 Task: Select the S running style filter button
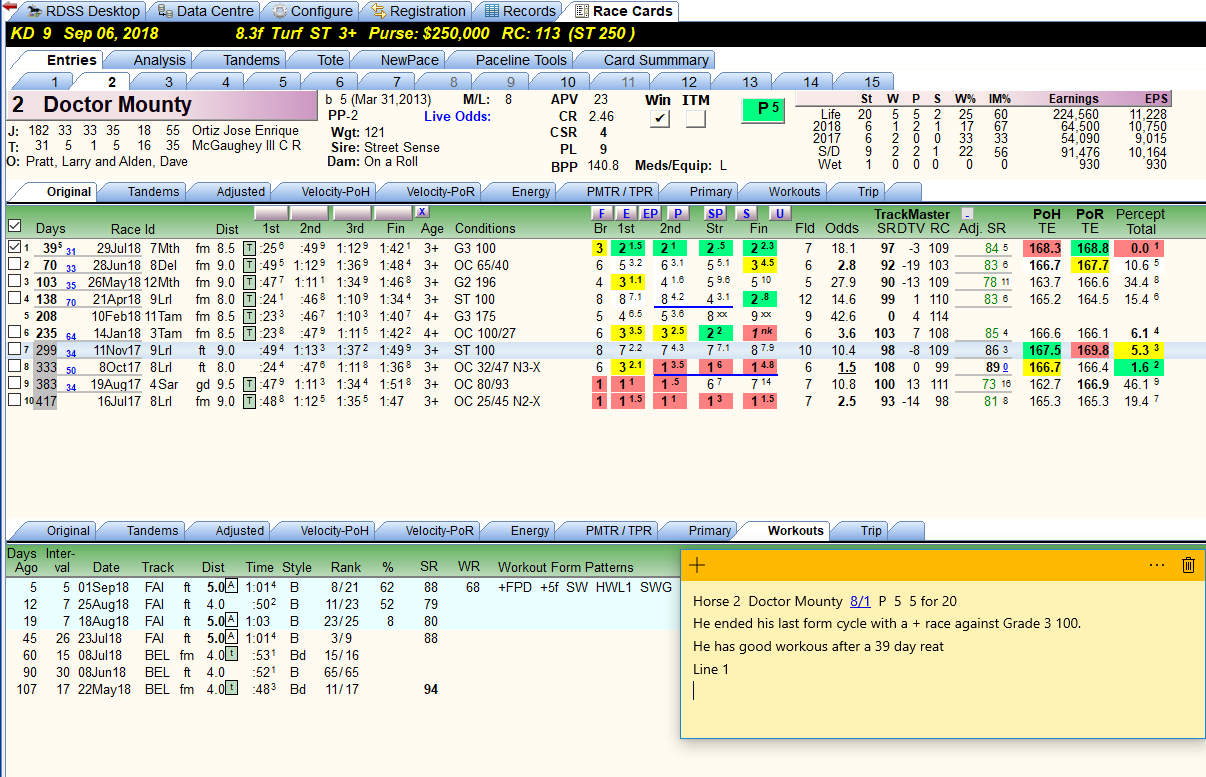[745, 213]
